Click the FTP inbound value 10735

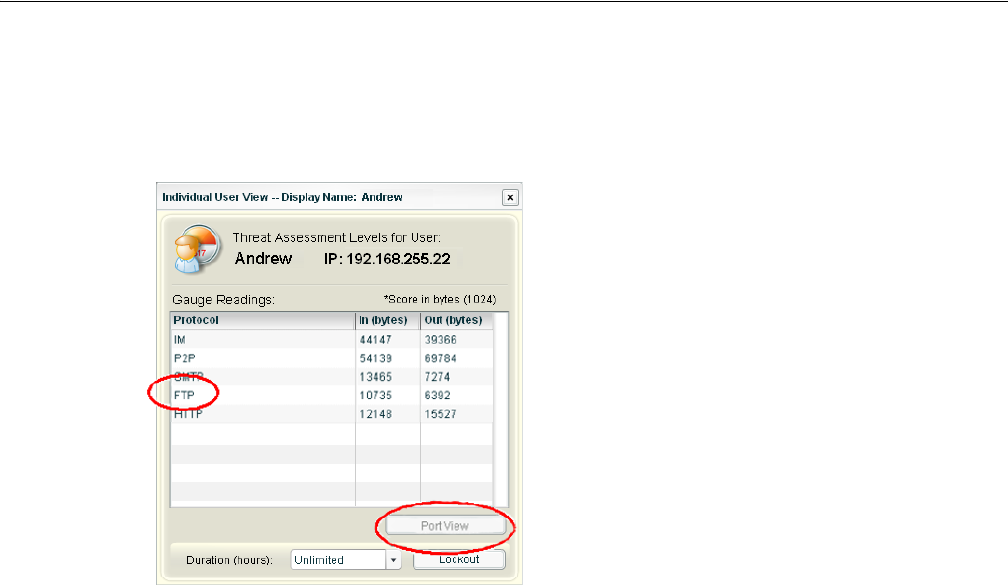pos(376,396)
